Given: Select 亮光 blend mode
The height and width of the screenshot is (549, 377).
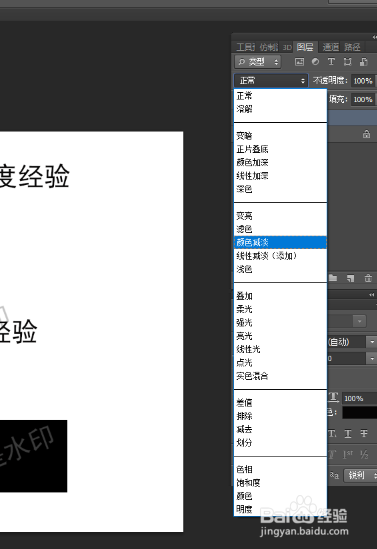Looking at the screenshot, I should tap(280, 336).
